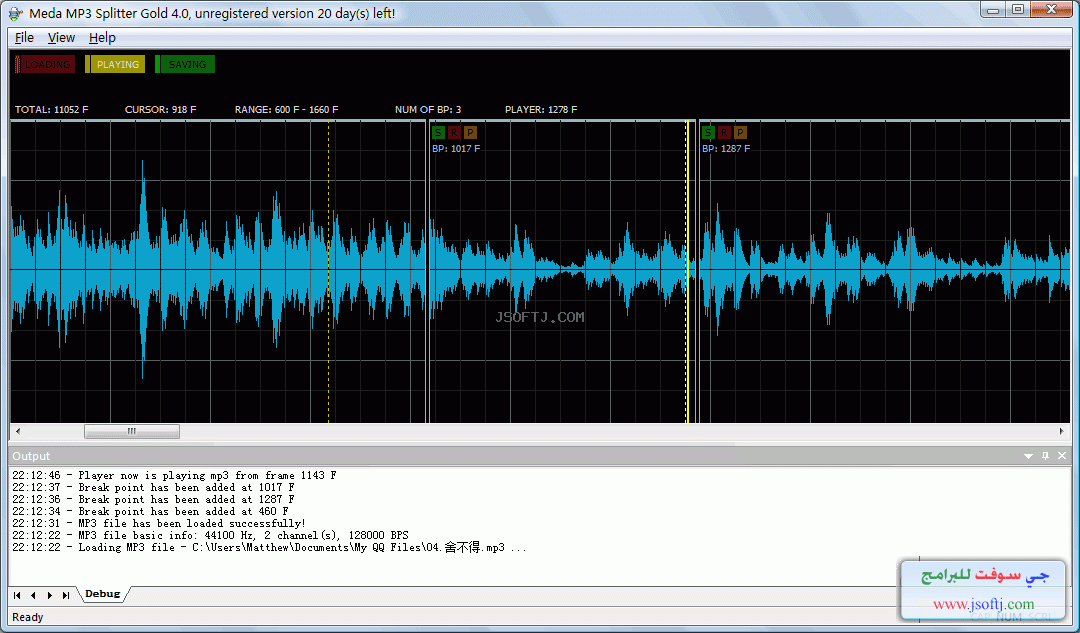Click log line 'Break point has been added at 1017 F'
This screenshot has width=1080, height=633.
[153, 488]
